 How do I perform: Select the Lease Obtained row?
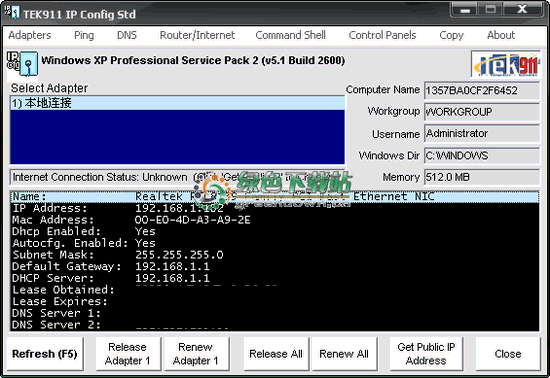(275, 290)
